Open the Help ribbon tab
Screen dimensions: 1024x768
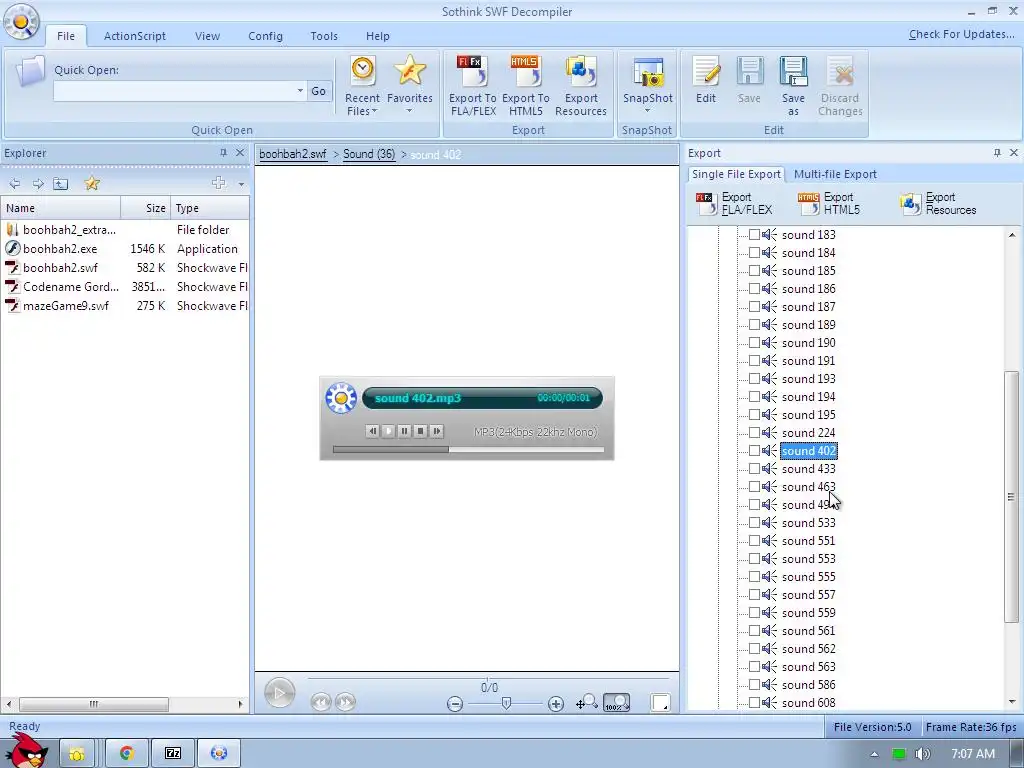377,36
